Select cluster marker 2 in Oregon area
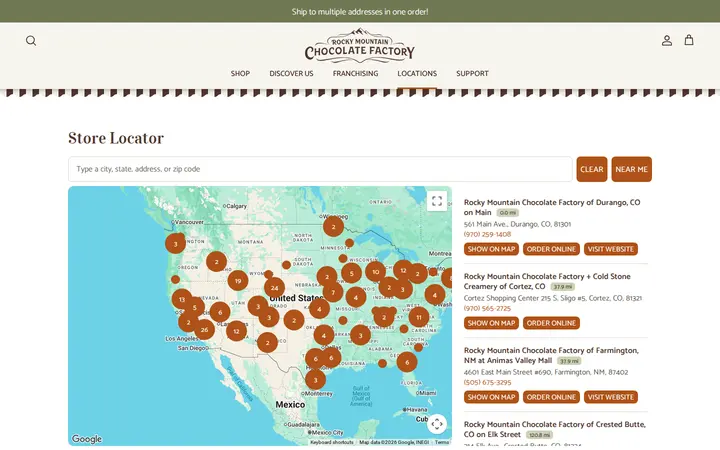 (x=216, y=262)
